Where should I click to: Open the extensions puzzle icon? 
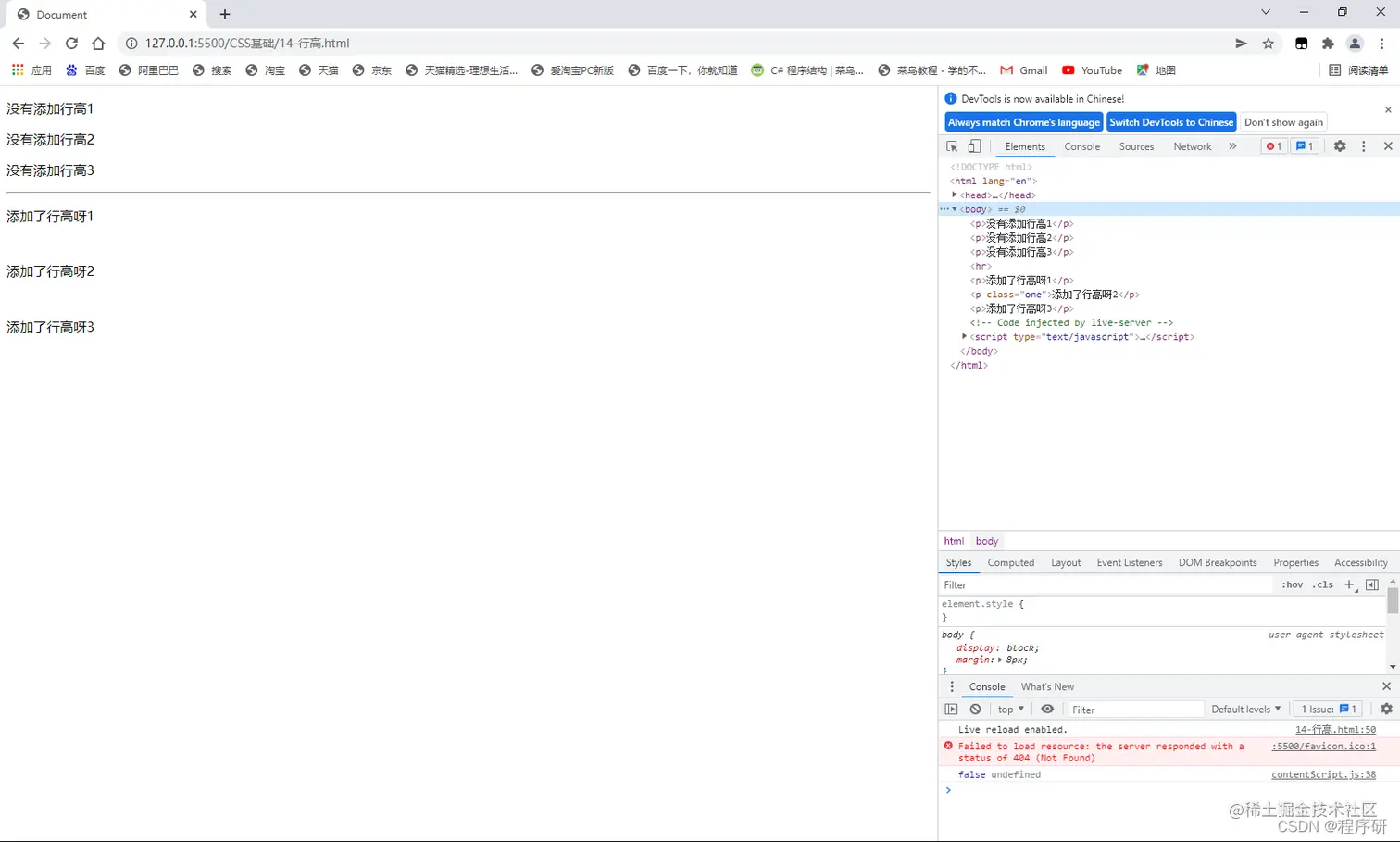1328,44
